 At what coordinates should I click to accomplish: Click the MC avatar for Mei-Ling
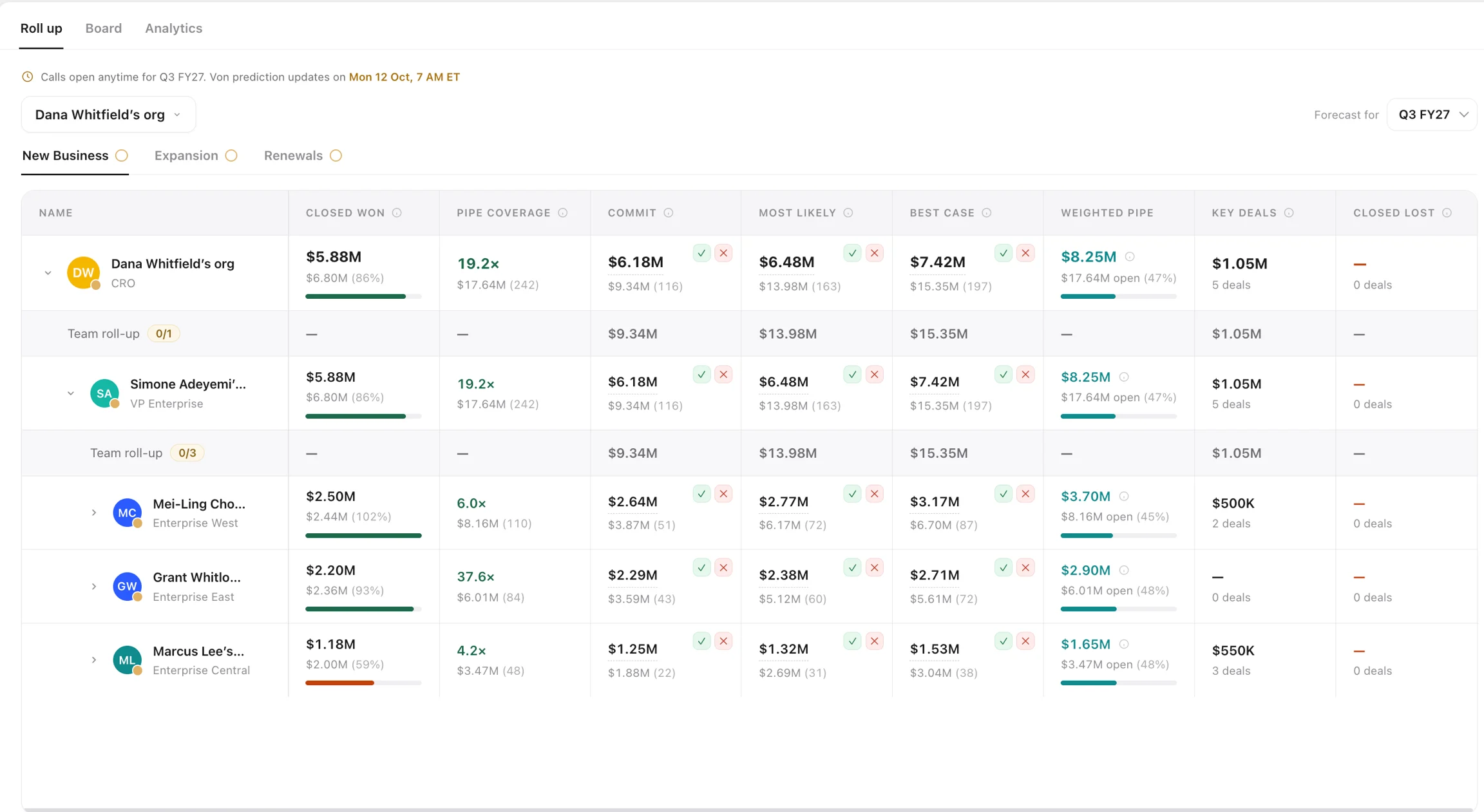click(127, 513)
